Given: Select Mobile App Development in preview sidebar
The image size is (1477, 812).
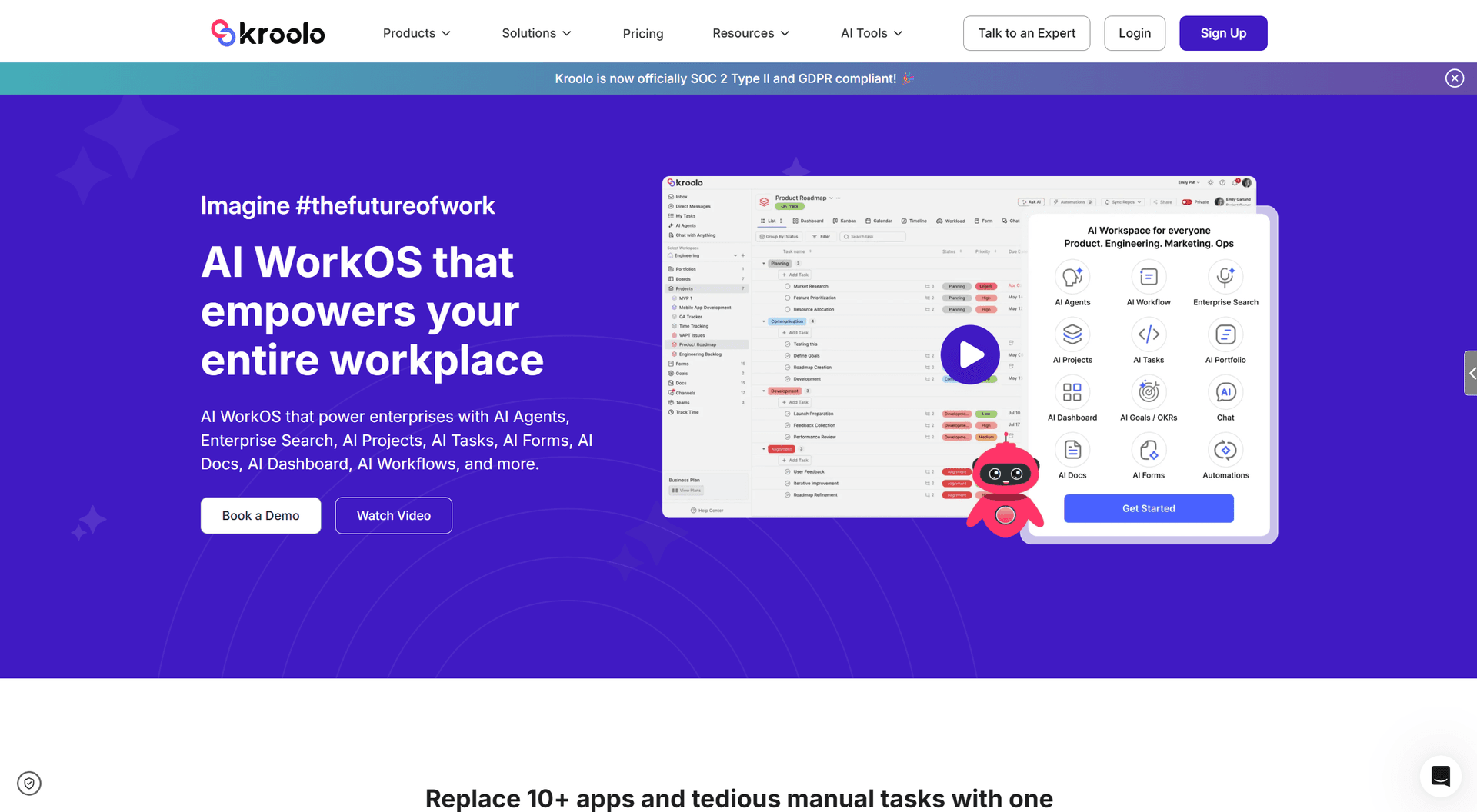Looking at the screenshot, I should [702, 308].
